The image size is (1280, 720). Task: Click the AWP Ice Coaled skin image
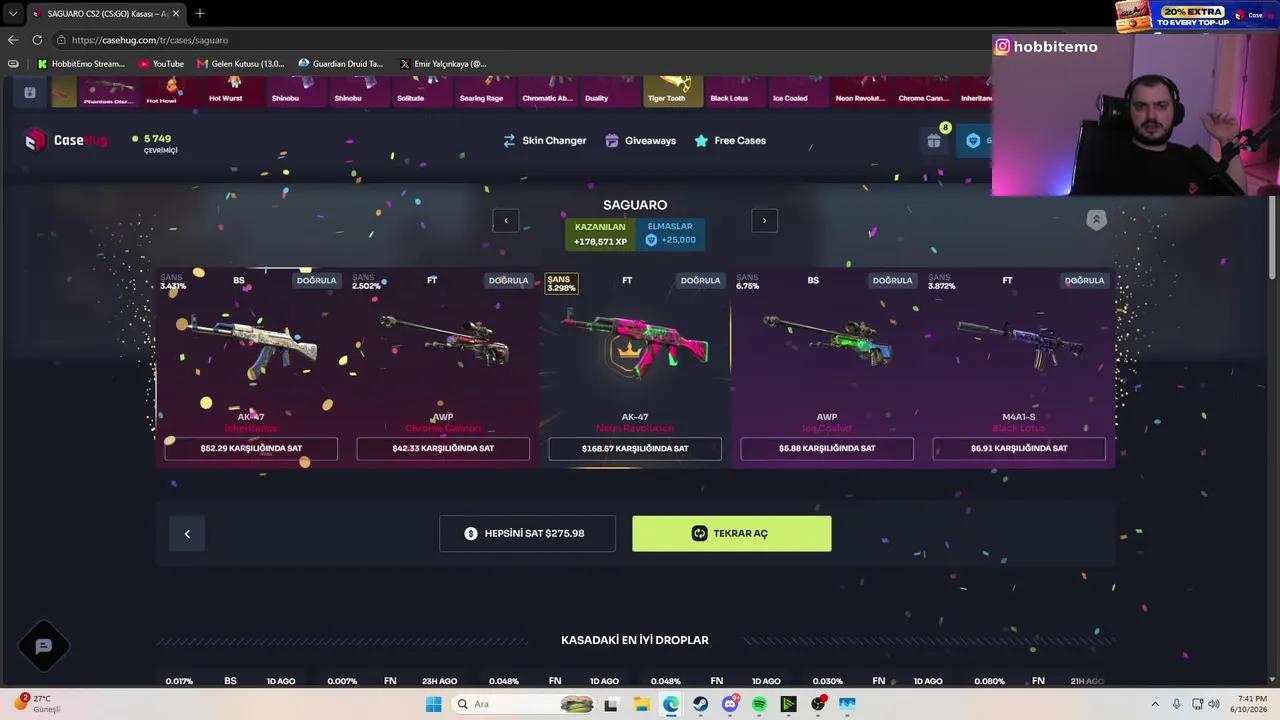pyautogui.click(x=827, y=340)
